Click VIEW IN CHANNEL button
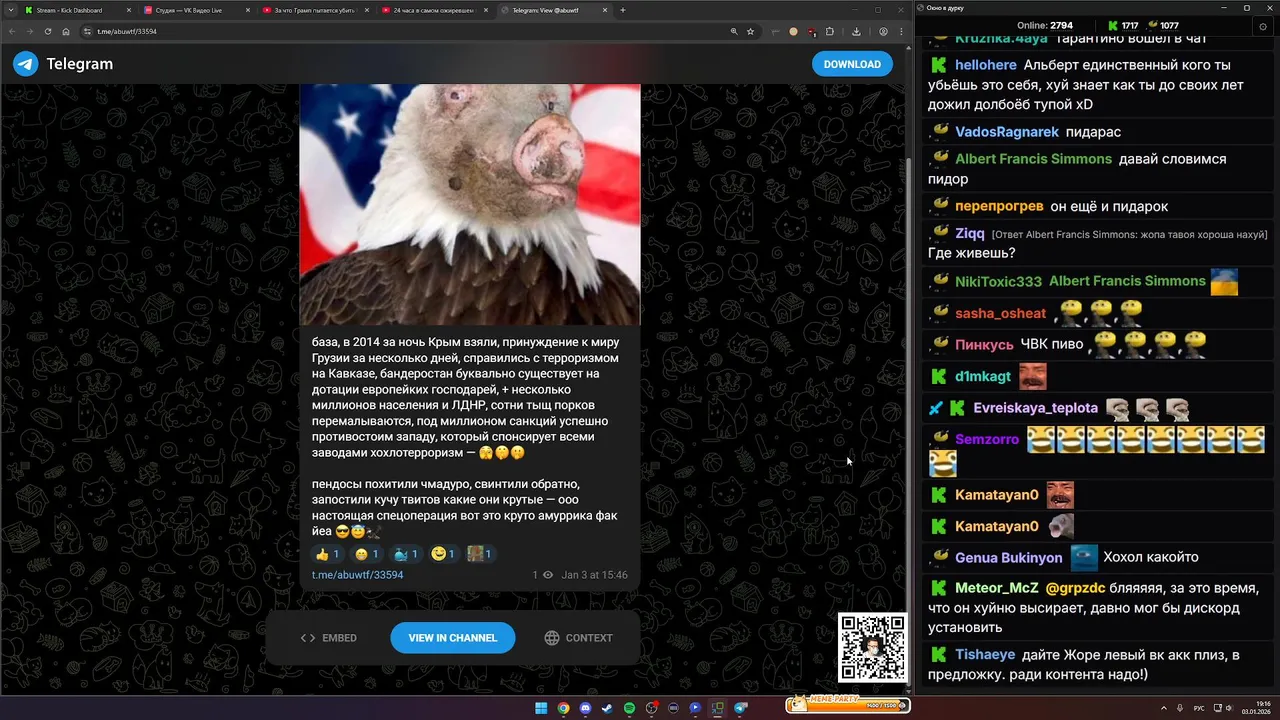This screenshot has width=1280, height=720. click(x=453, y=638)
